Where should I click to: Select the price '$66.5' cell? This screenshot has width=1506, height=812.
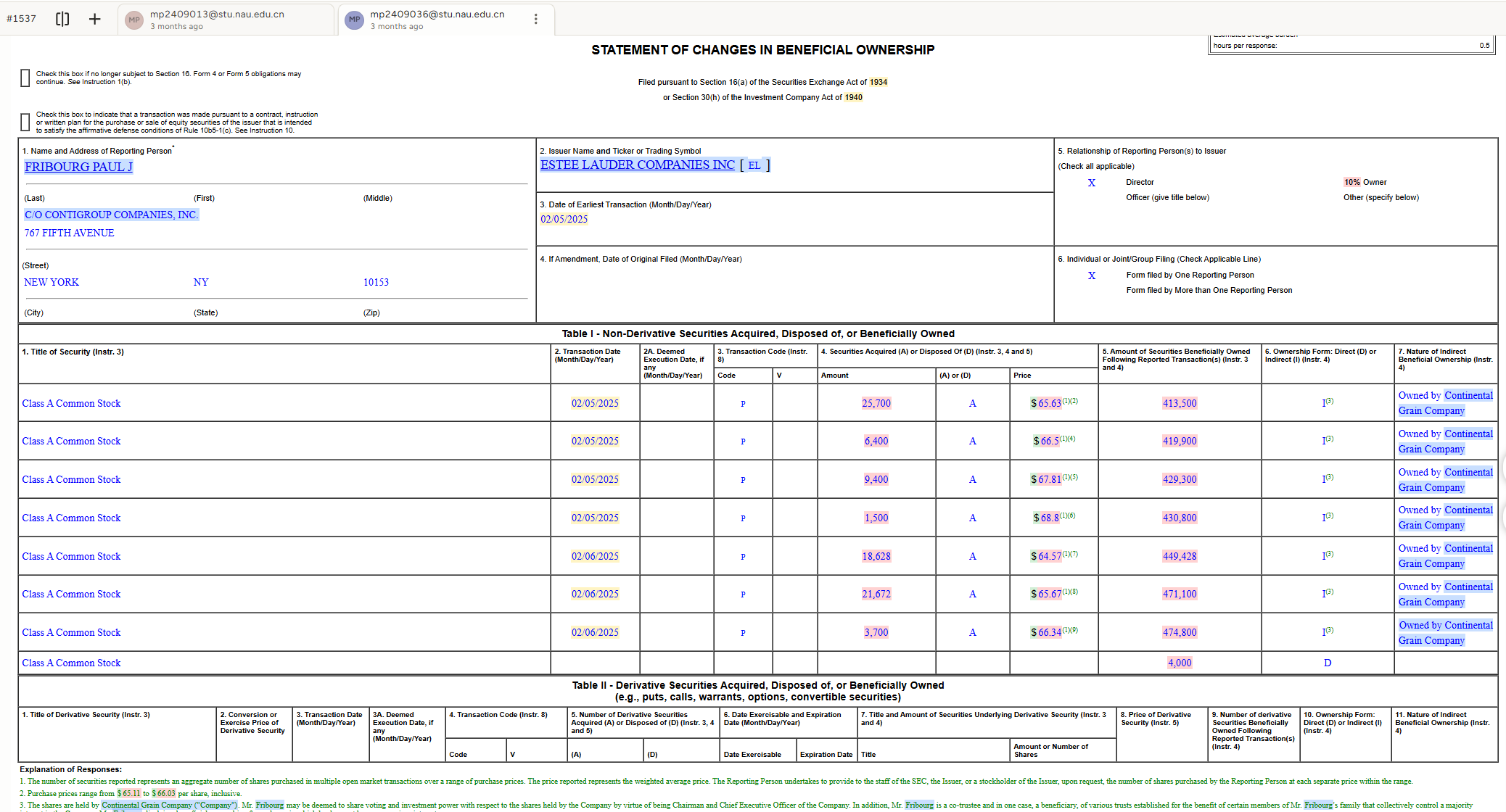point(1046,441)
